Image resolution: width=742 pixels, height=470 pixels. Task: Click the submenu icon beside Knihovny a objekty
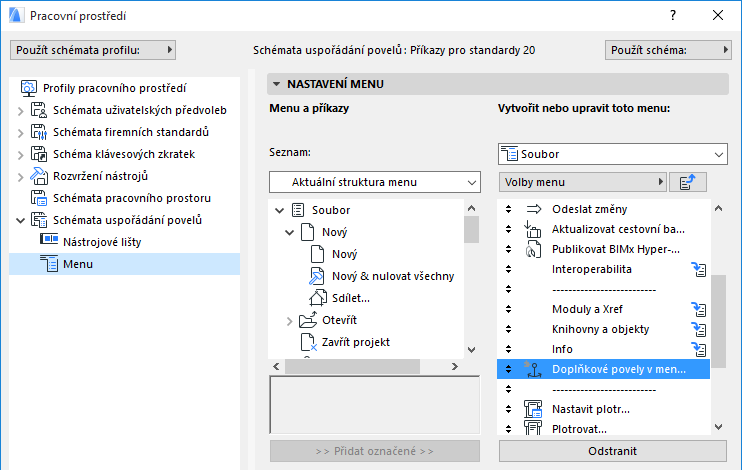(700, 329)
